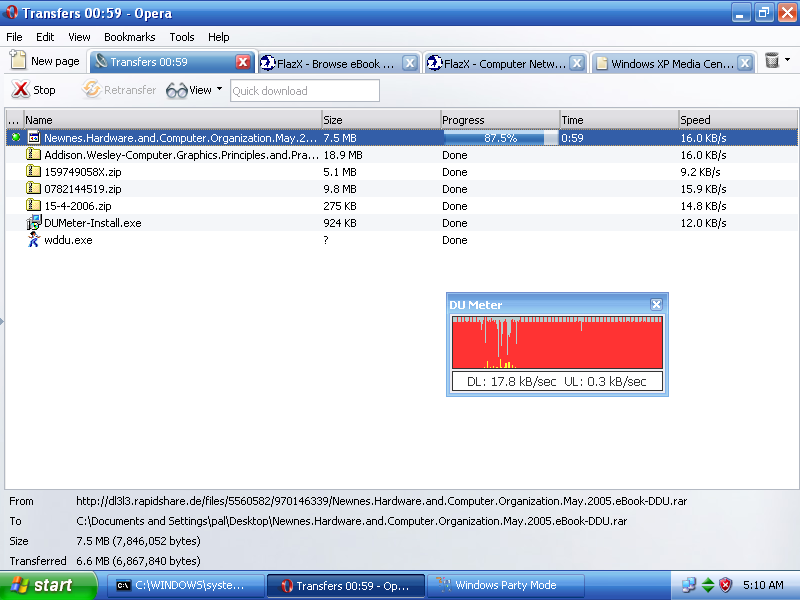
Task: Open the File menu
Action: click(x=14, y=37)
